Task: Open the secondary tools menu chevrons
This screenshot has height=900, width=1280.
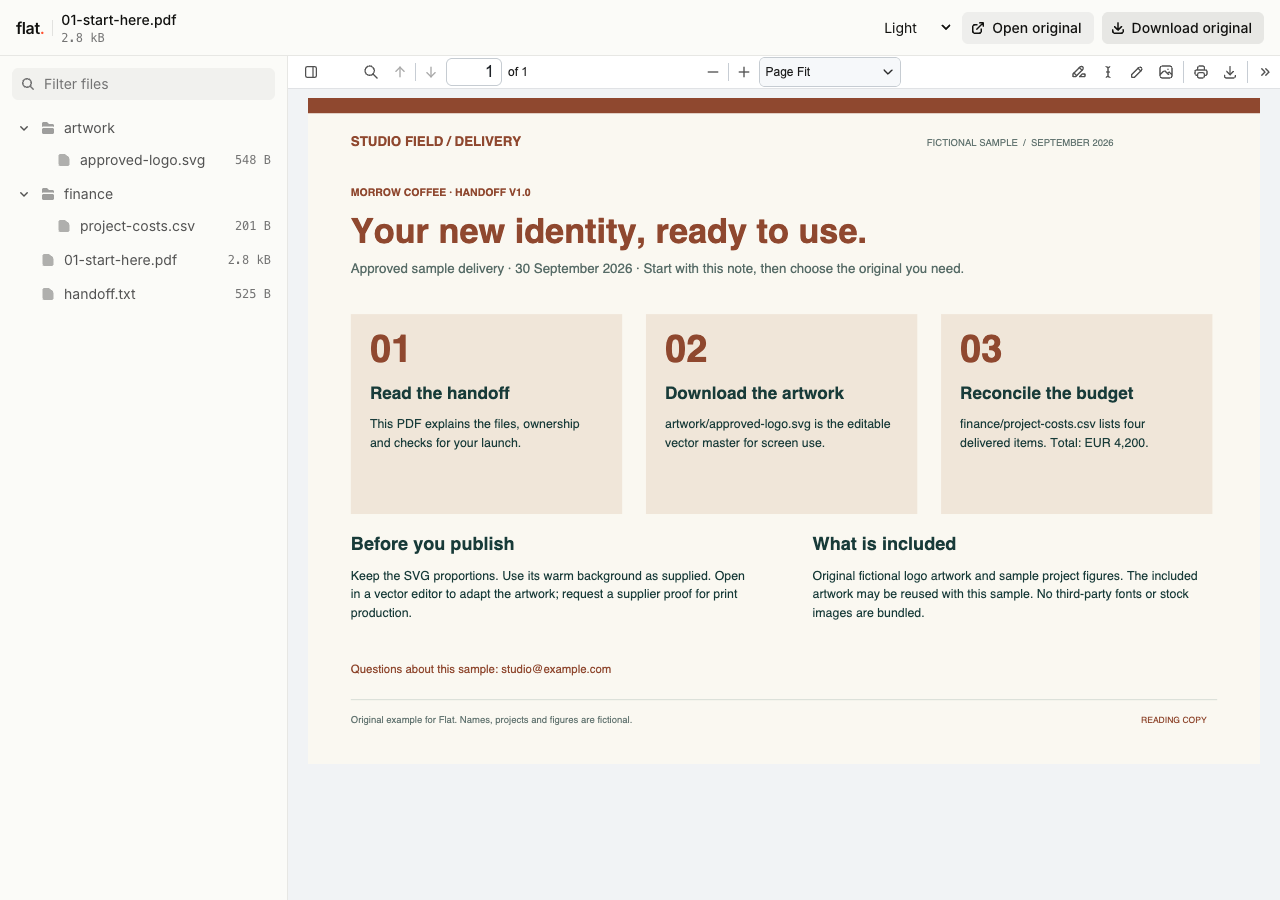Action: point(1265,72)
